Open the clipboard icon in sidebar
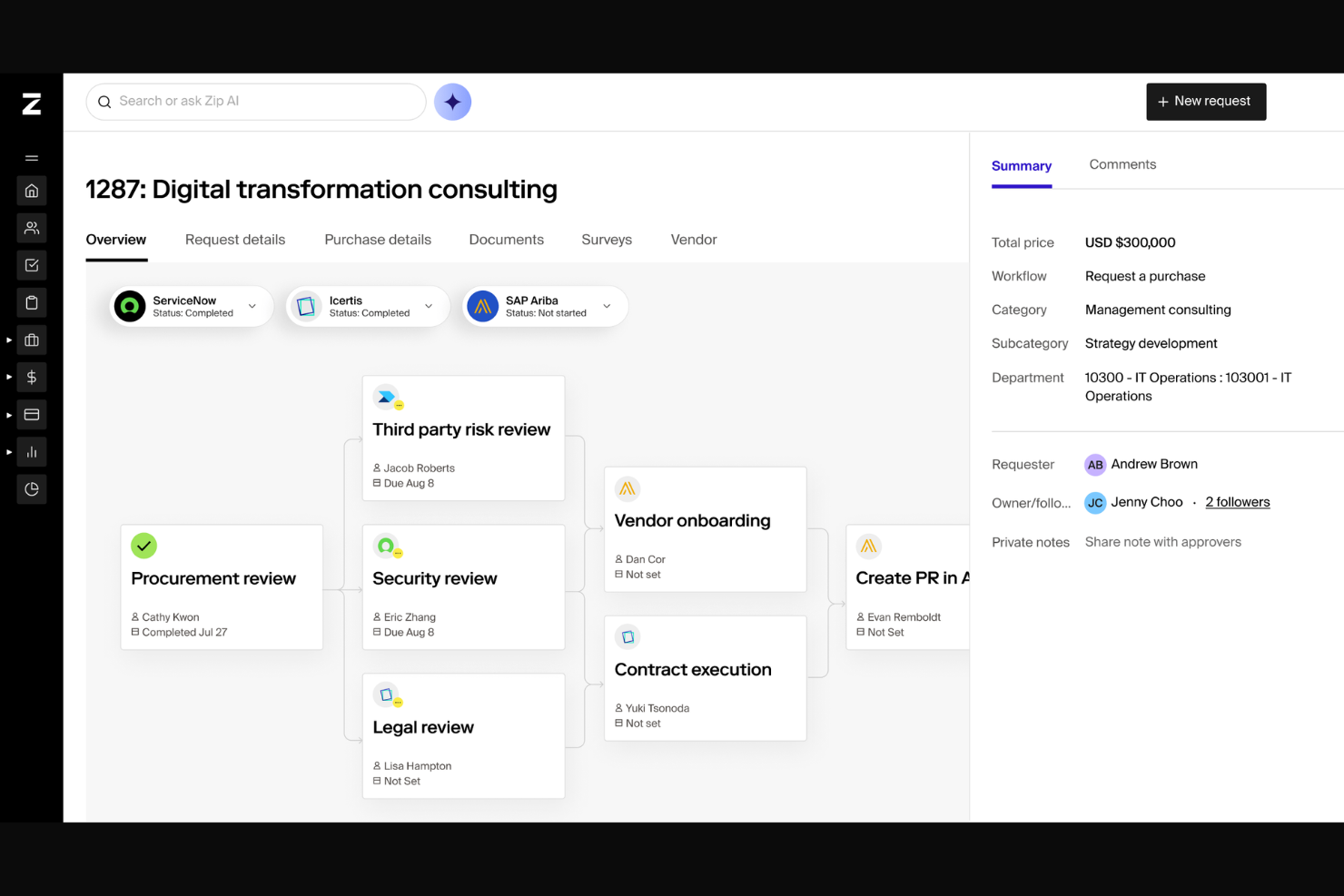1344x896 pixels. pyautogui.click(x=32, y=302)
